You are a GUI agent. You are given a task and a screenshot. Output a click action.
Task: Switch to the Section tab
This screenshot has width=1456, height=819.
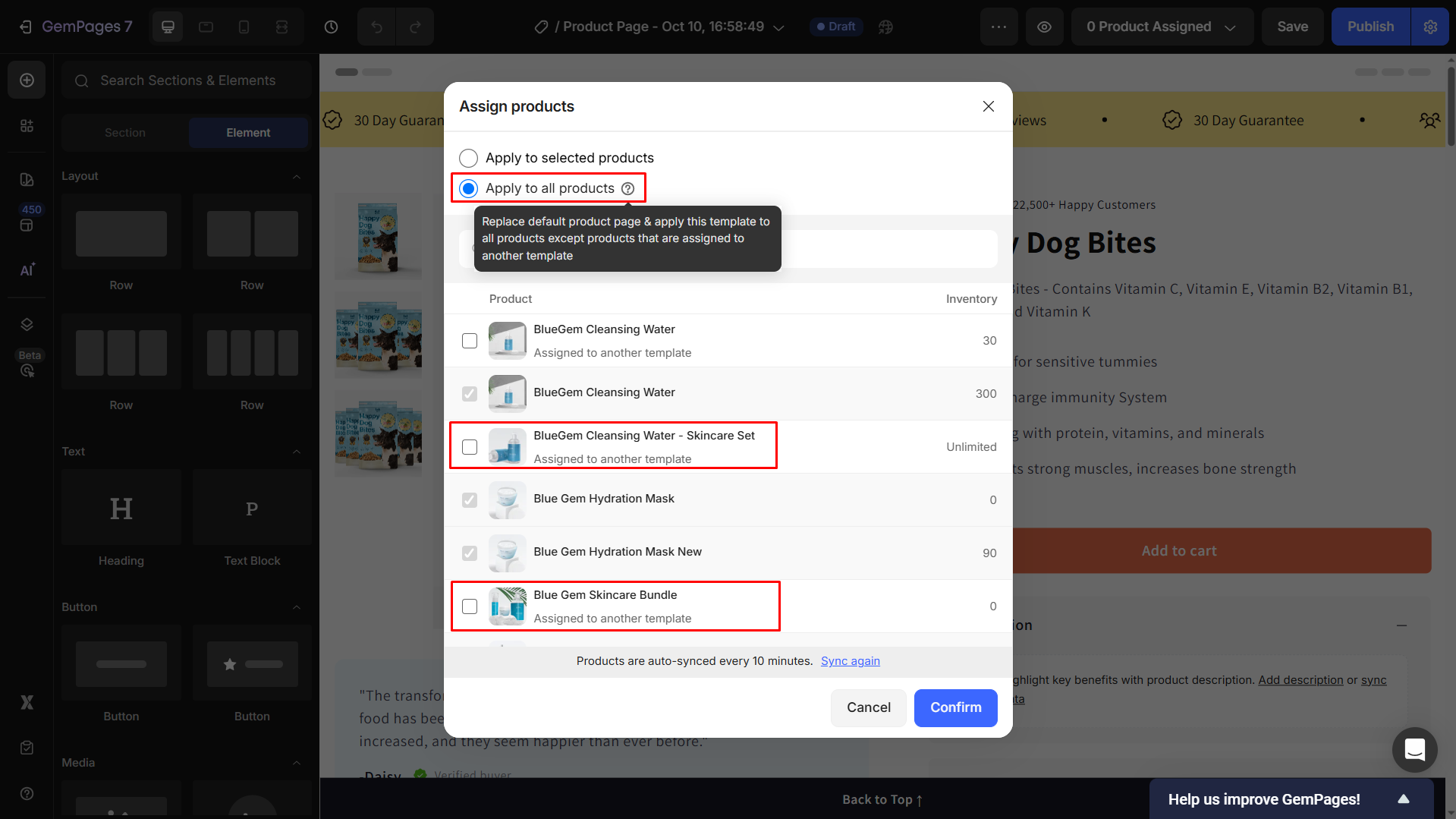coord(125,133)
